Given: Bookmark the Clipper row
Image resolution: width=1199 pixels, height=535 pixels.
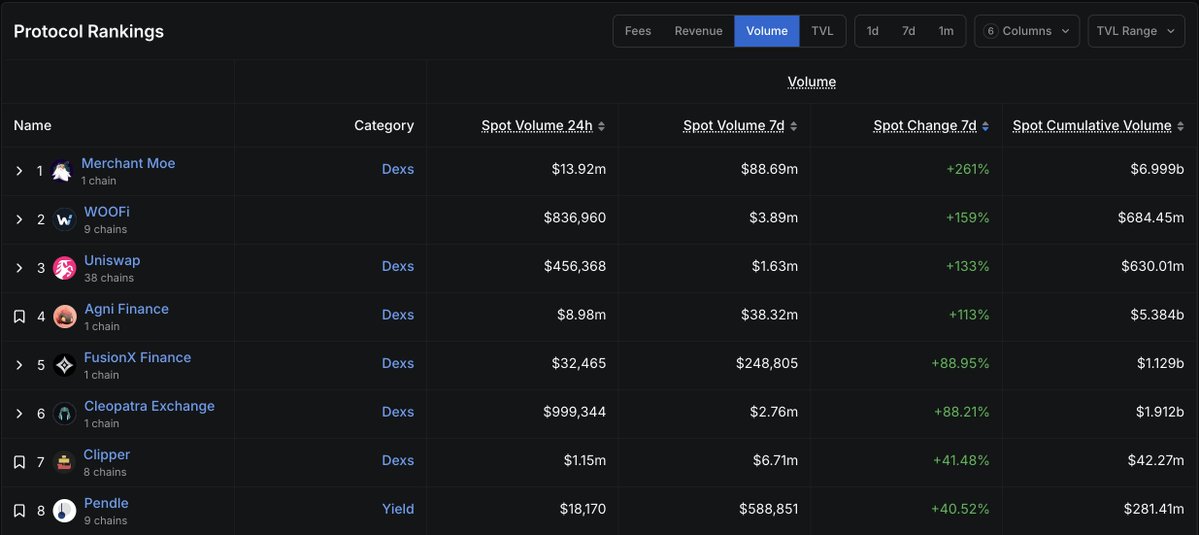Looking at the screenshot, I should (x=20, y=462).
